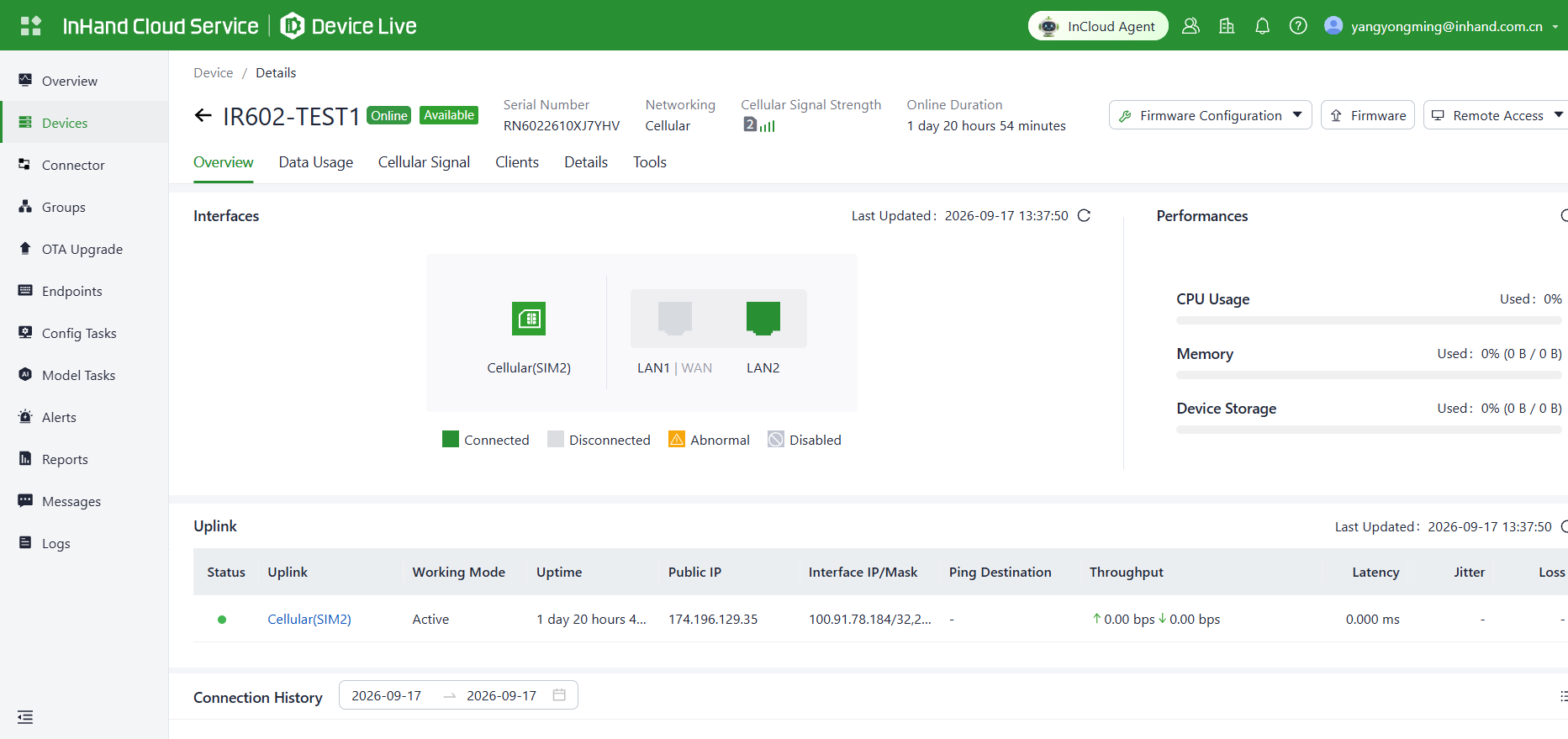The height and width of the screenshot is (739, 1568).
Task: Open the notifications bell icon
Action: coord(1262,26)
